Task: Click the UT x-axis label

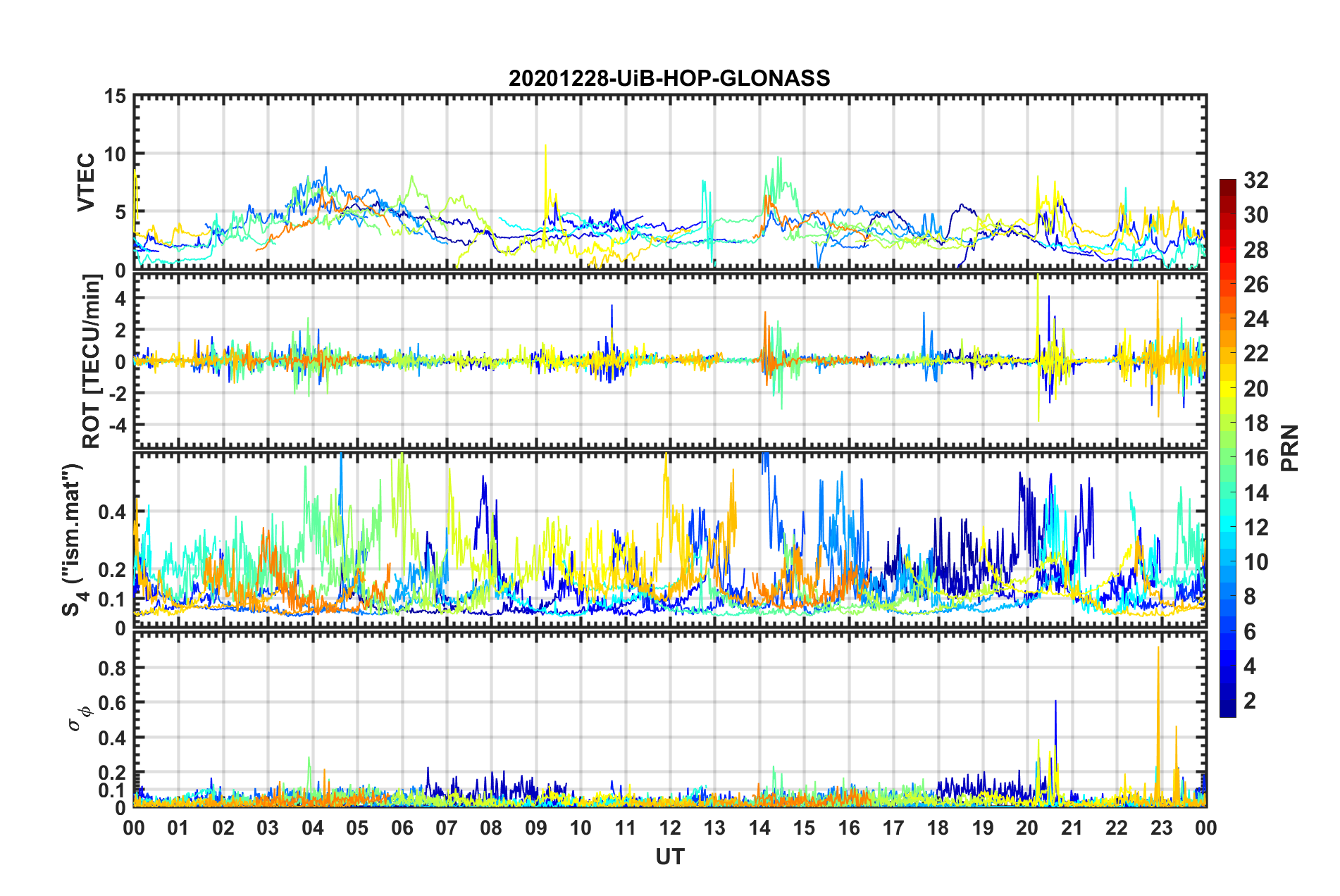Action: [x=670, y=857]
